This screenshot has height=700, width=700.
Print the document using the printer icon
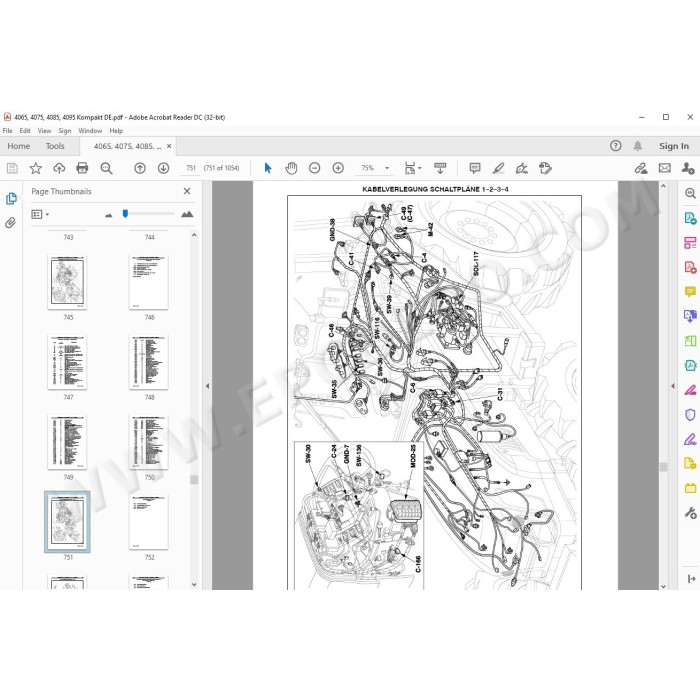(82, 168)
